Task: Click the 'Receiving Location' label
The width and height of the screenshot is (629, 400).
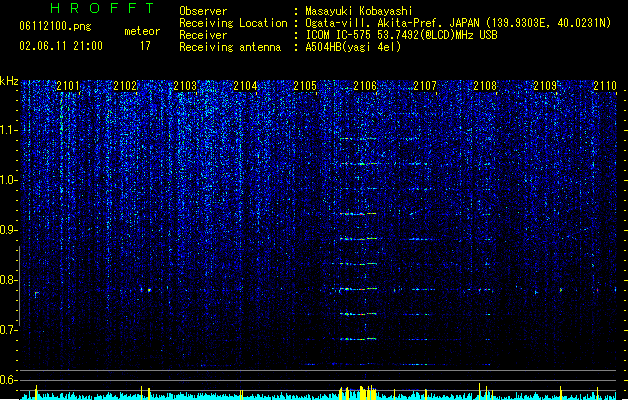Action: tap(233, 23)
